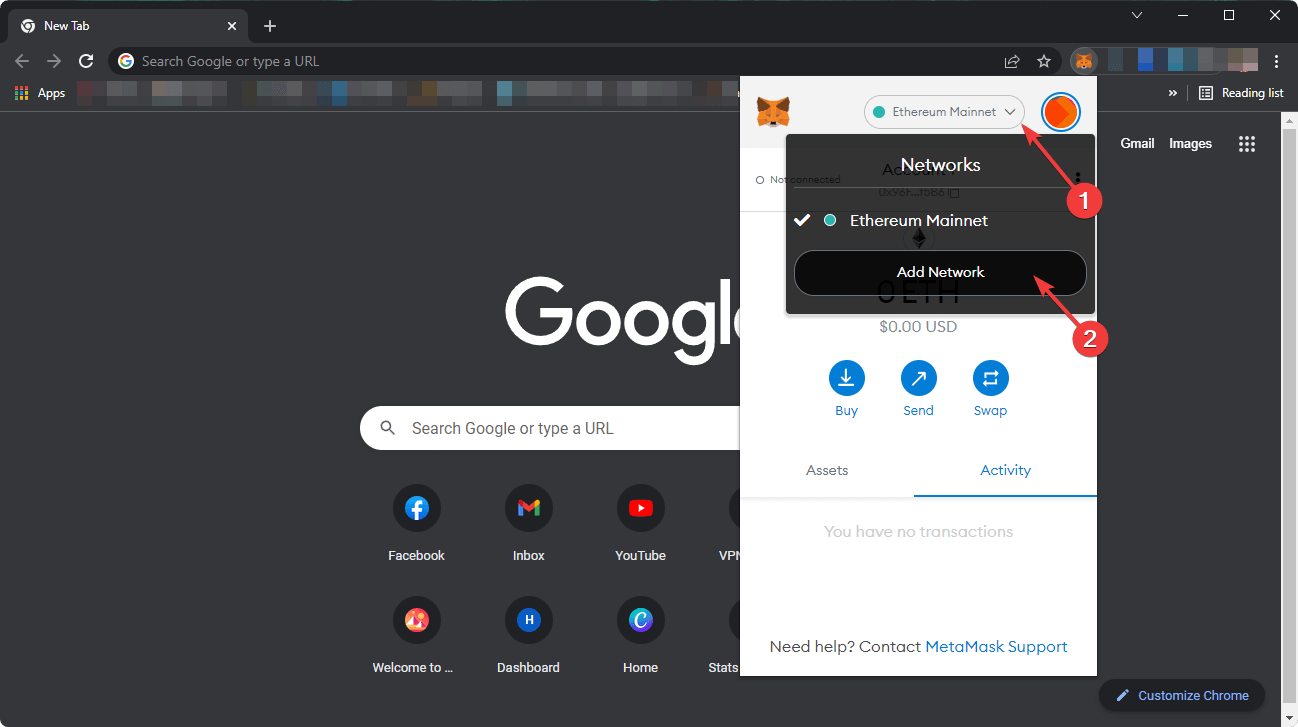Click the Buy download icon button
The width and height of the screenshot is (1298, 727).
(846, 378)
